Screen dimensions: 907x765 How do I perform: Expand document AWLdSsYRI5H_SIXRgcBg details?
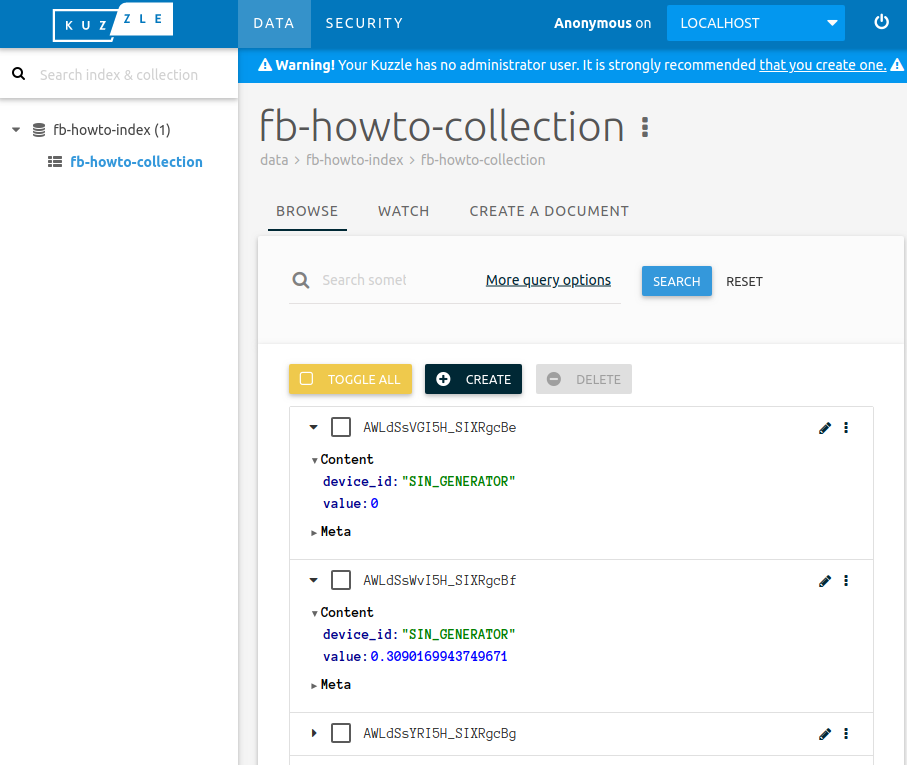click(313, 734)
